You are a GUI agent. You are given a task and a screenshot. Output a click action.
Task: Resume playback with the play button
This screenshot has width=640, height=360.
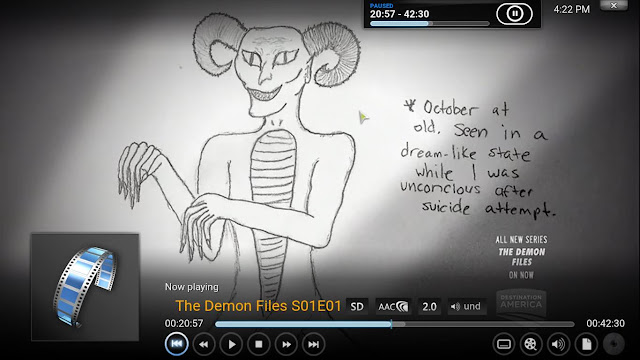(x=231, y=344)
